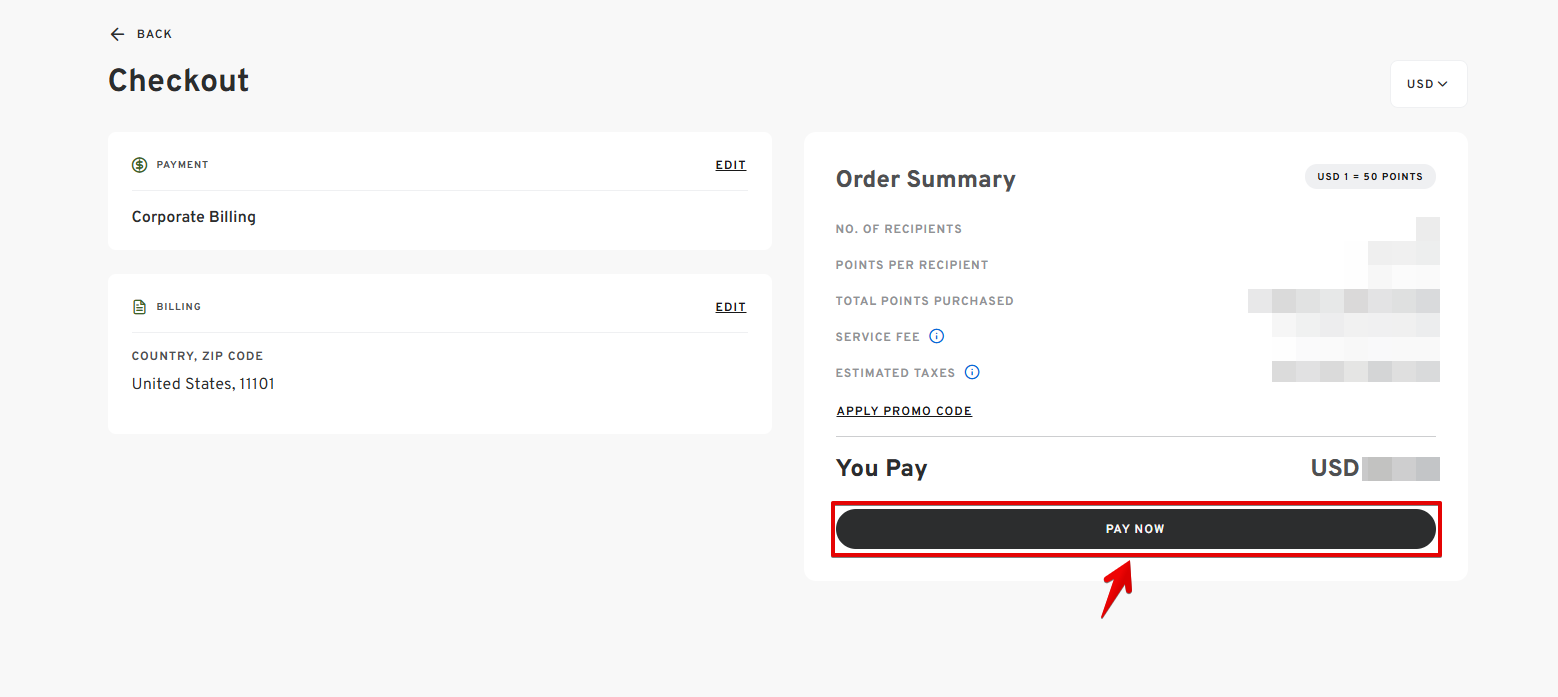Go back using the BACK text
Screen dimensions: 1558x697
(x=154, y=34)
